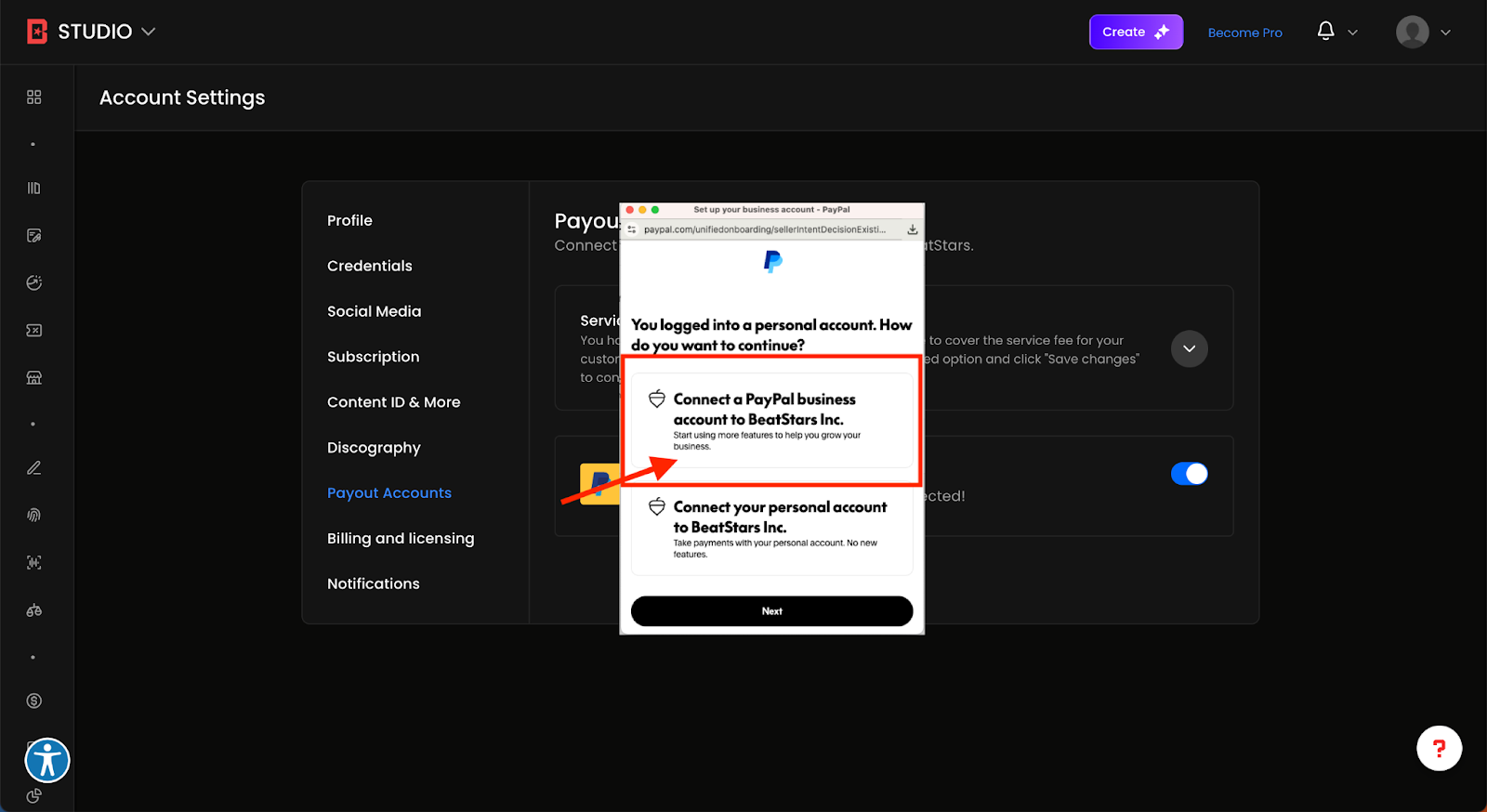Screen dimensions: 1487x812
Task: Open the Subscription settings section
Action: pyautogui.click(x=373, y=357)
